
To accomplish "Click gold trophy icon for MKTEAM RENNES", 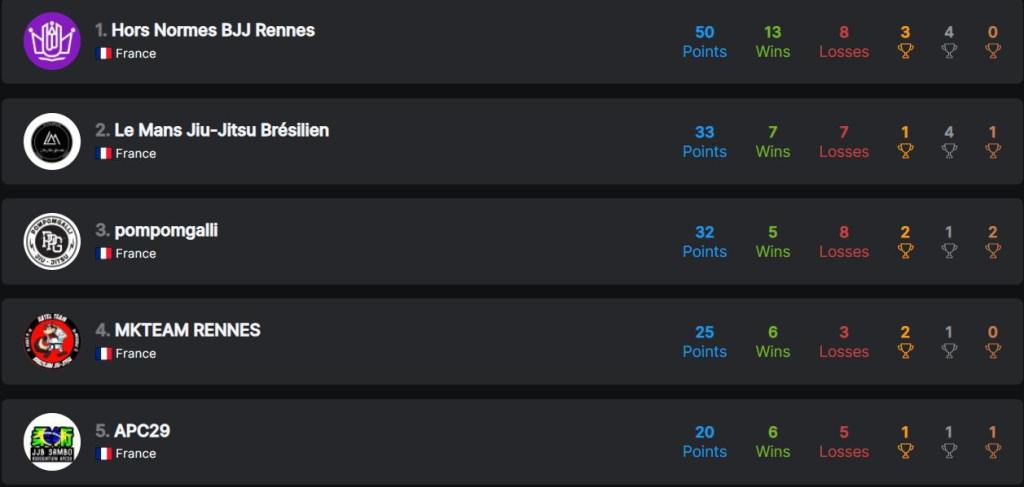I will (905, 351).
